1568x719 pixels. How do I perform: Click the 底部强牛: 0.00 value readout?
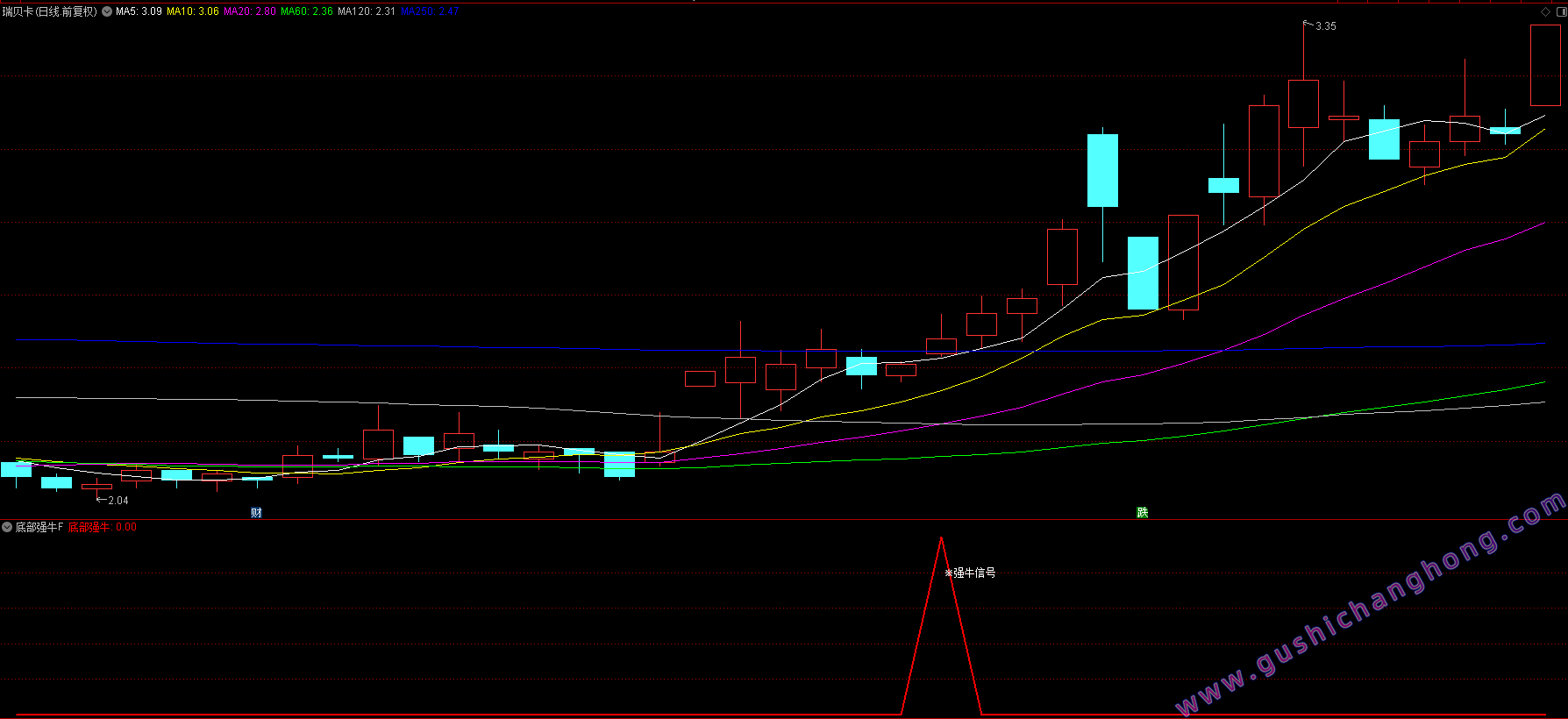(x=103, y=527)
